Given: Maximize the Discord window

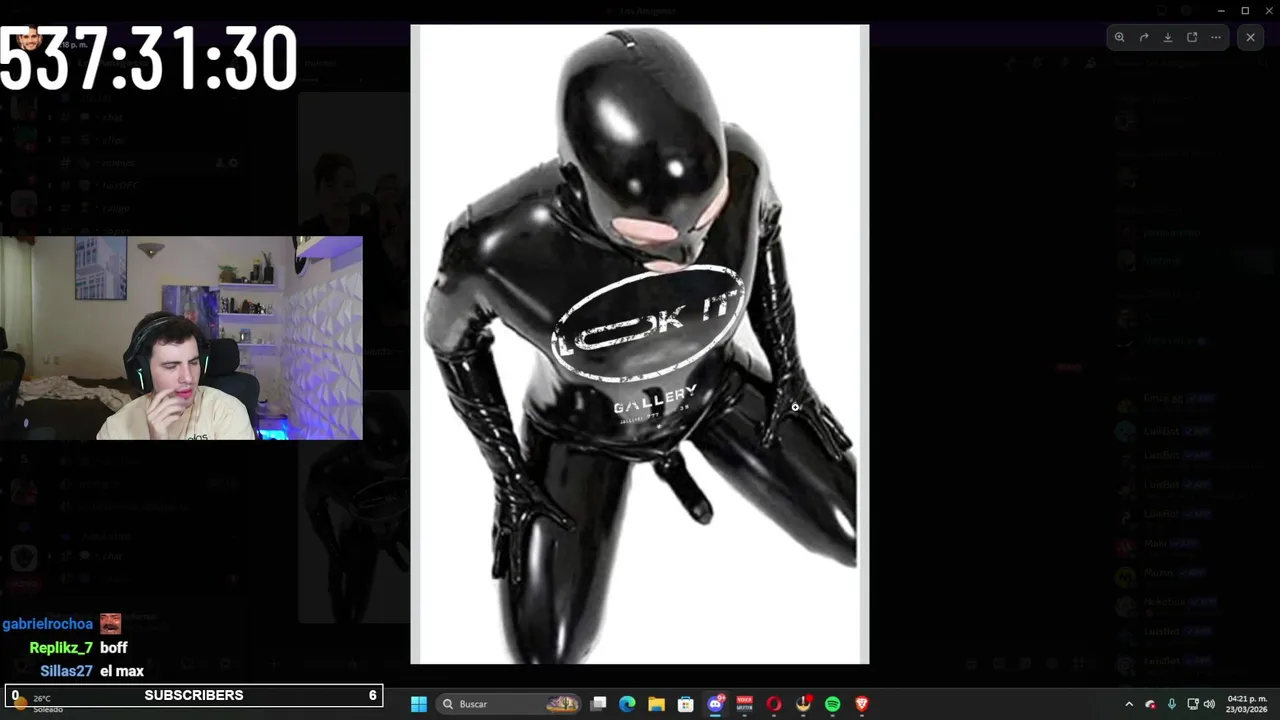Looking at the screenshot, I should [1245, 10].
